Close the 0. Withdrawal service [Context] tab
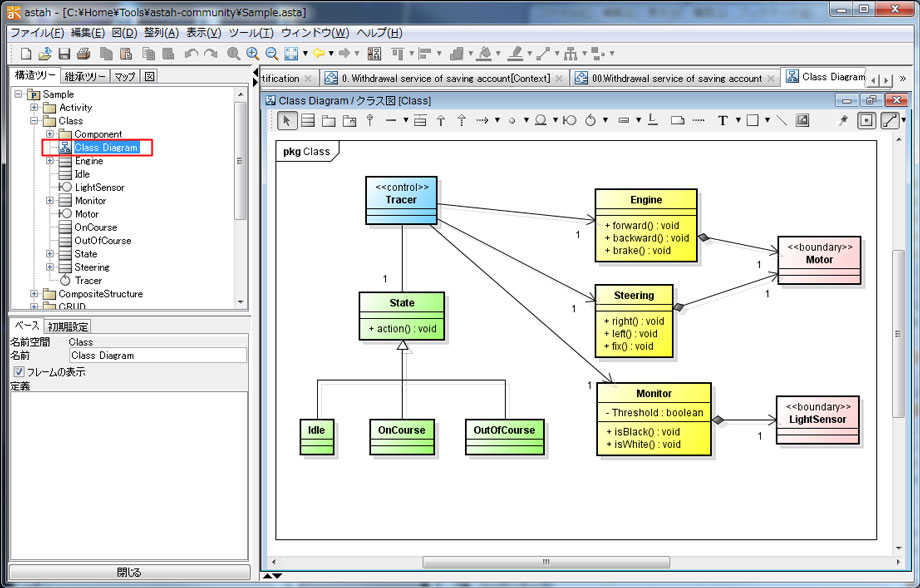920x588 pixels. click(559, 78)
